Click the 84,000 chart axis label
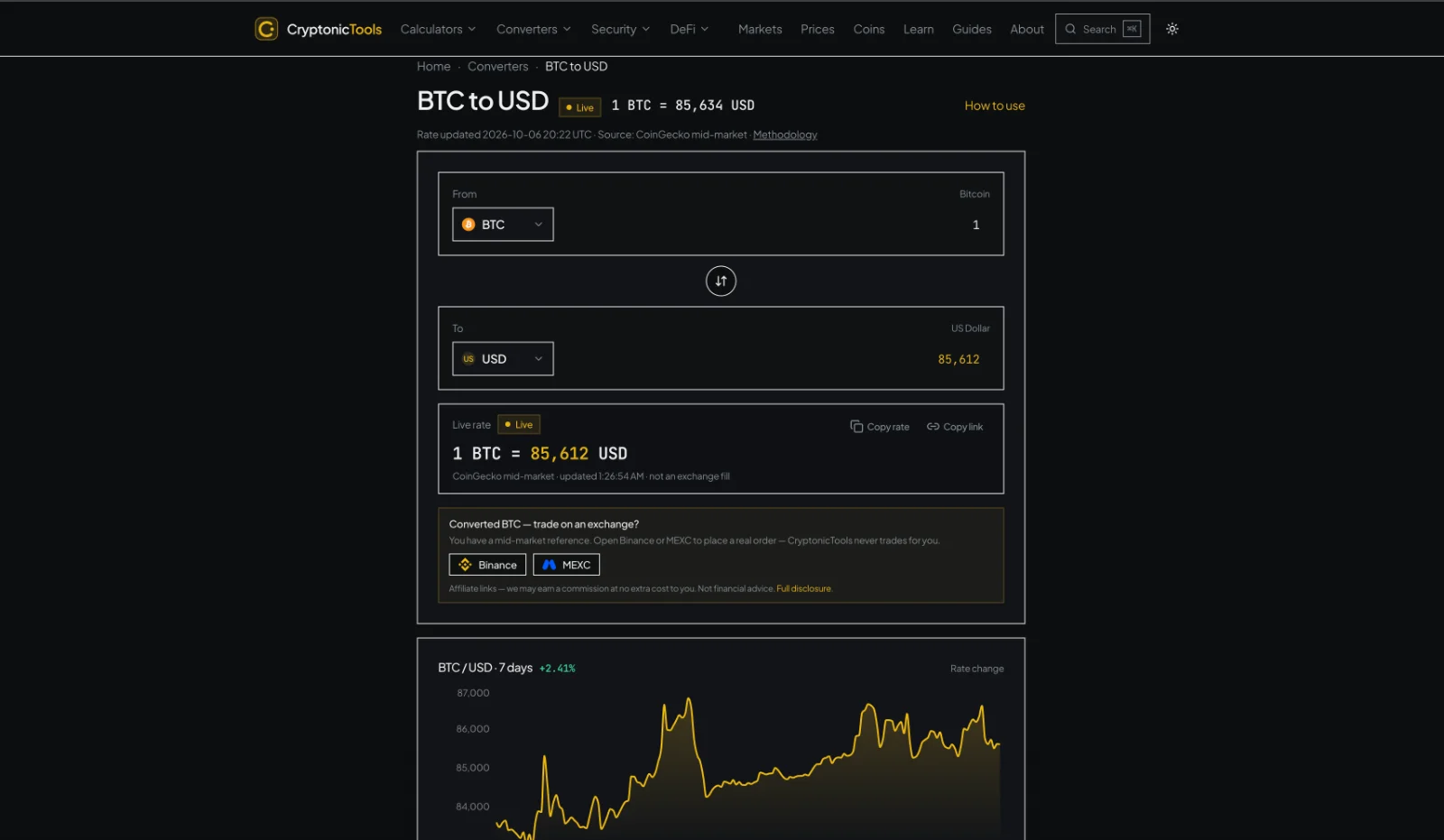This screenshot has height=840, width=1444. [x=473, y=807]
